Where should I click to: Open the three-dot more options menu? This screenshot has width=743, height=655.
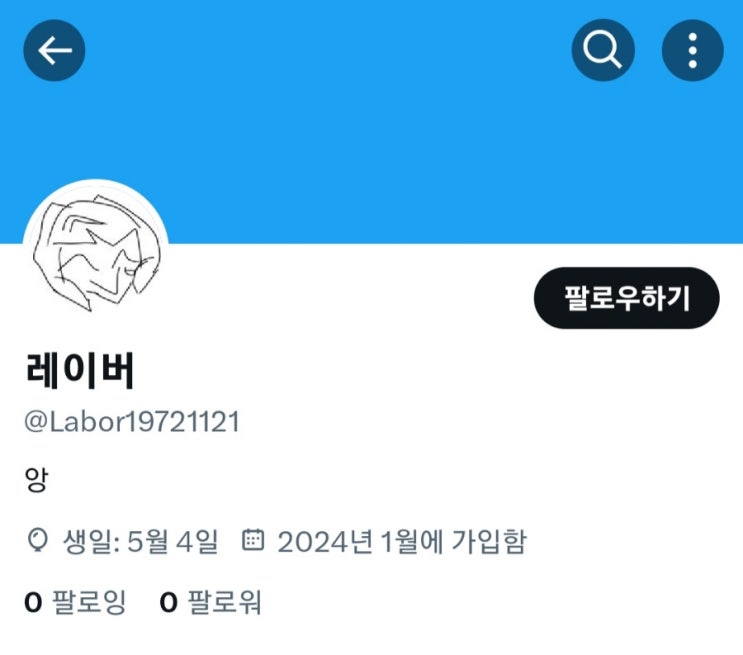coord(692,50)
